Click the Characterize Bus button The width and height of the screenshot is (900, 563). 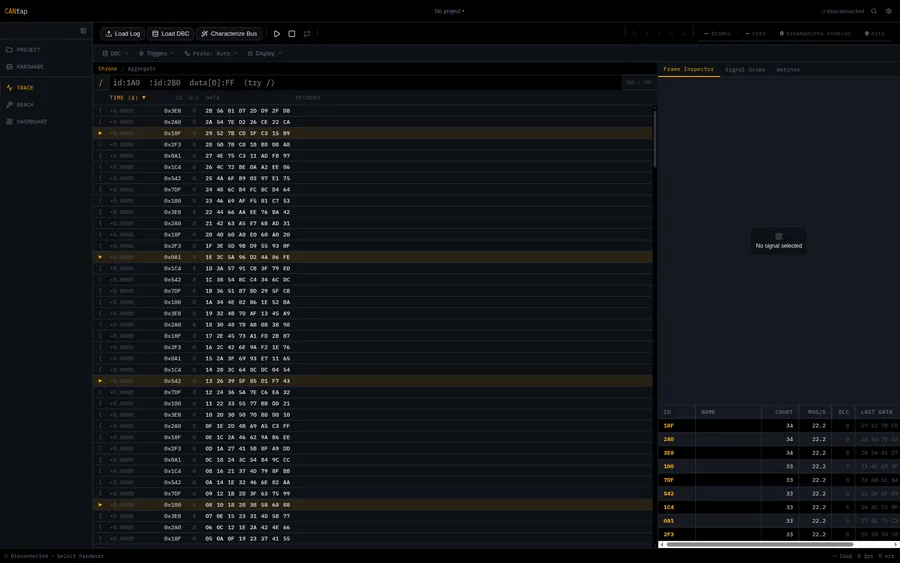pos(229,34)
